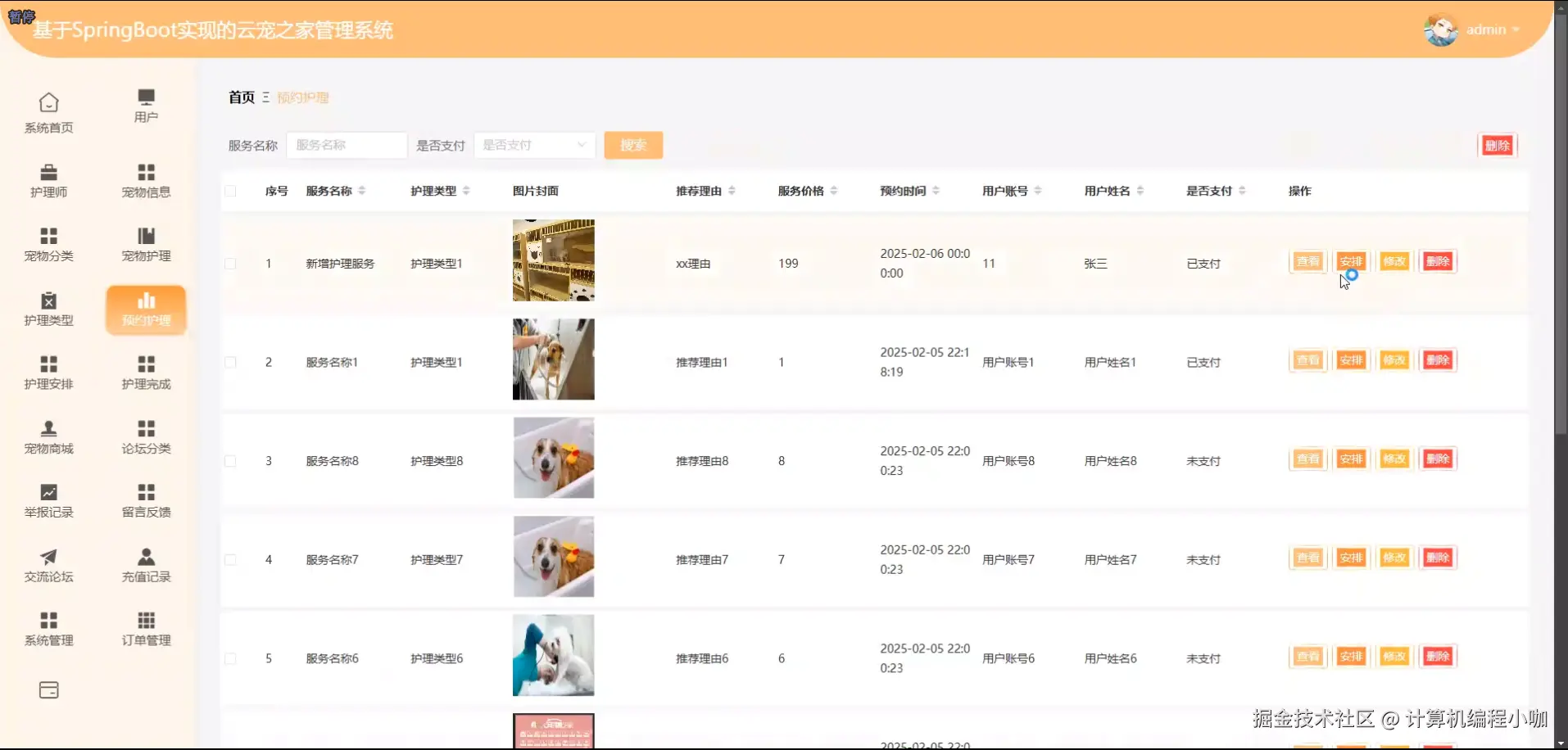
Task: View details of the 新增护理服务 row
Action: point(1308,262)
